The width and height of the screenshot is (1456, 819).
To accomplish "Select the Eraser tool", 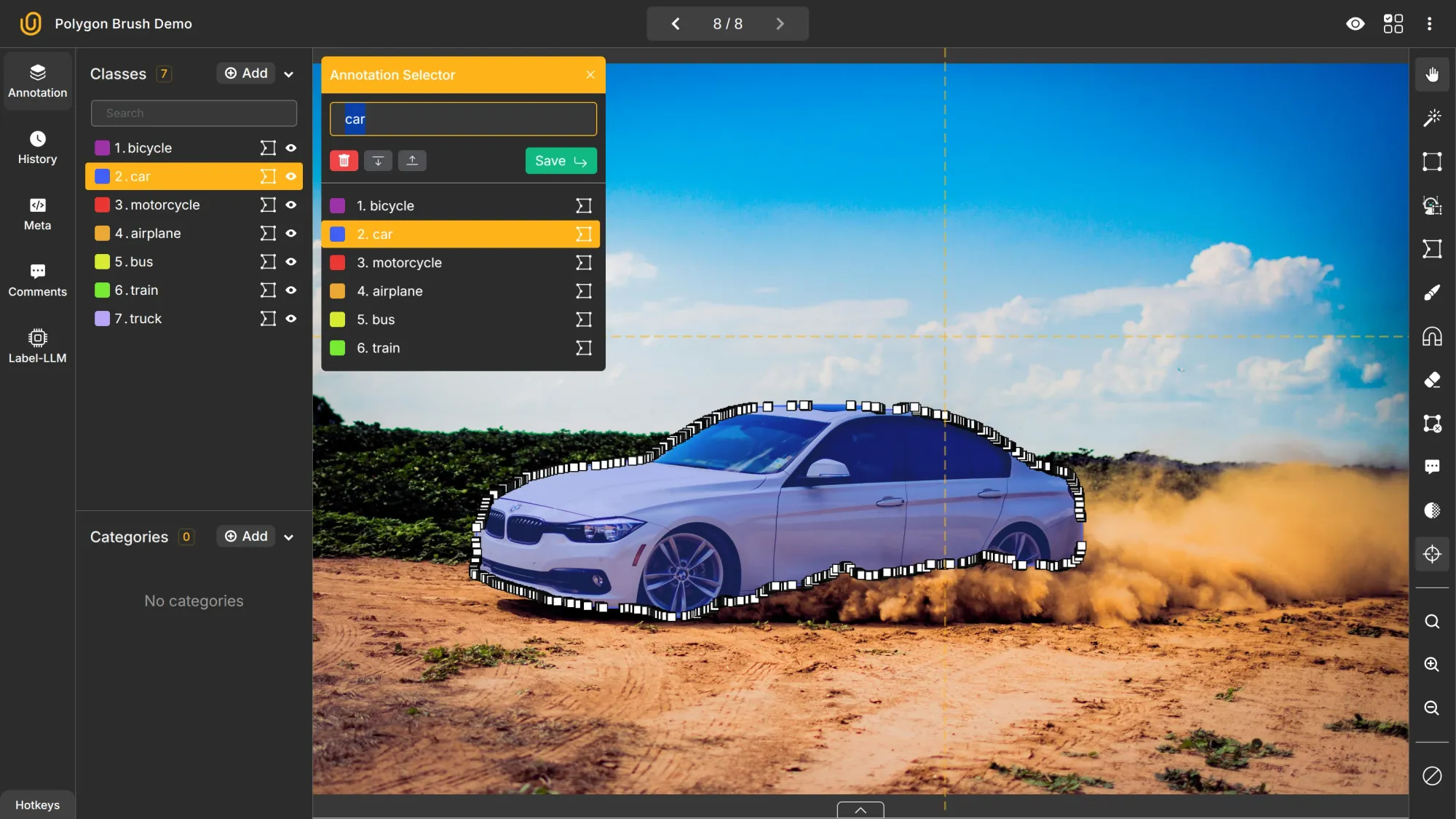I will [1432, 380].
